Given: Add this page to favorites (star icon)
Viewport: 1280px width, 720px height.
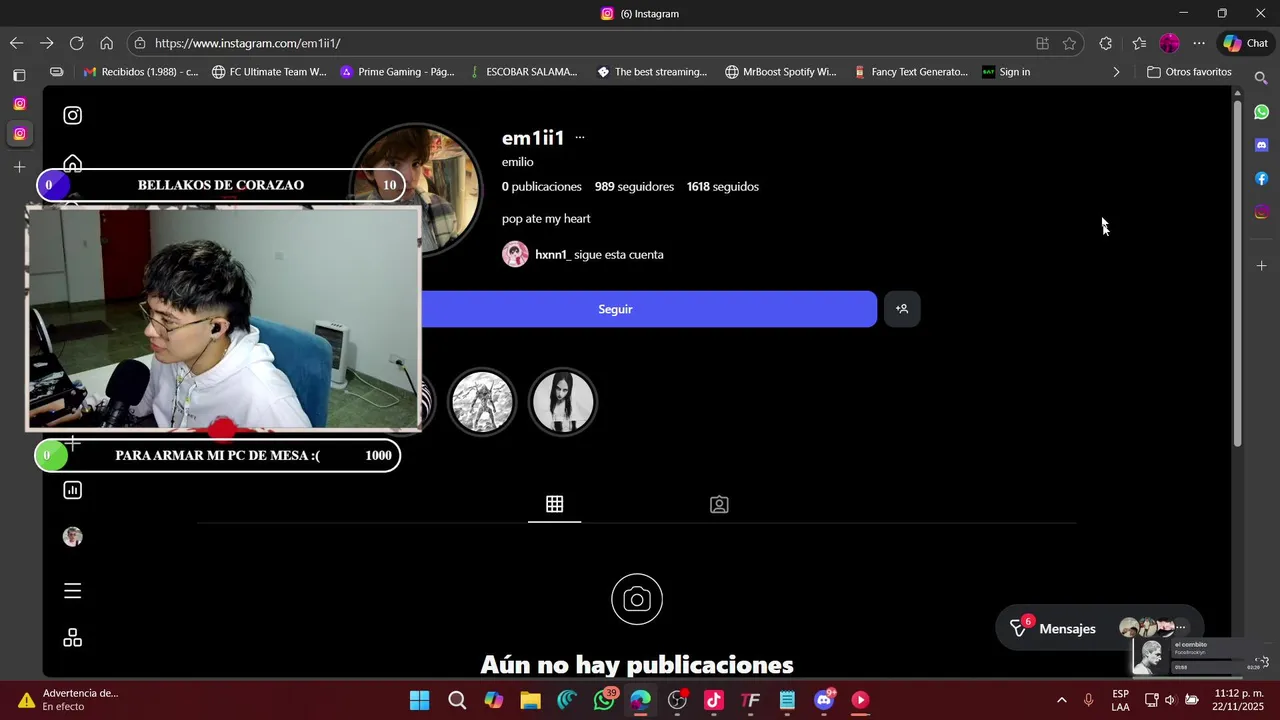Looking at the screenshot, I should [x=1069, y=43].
